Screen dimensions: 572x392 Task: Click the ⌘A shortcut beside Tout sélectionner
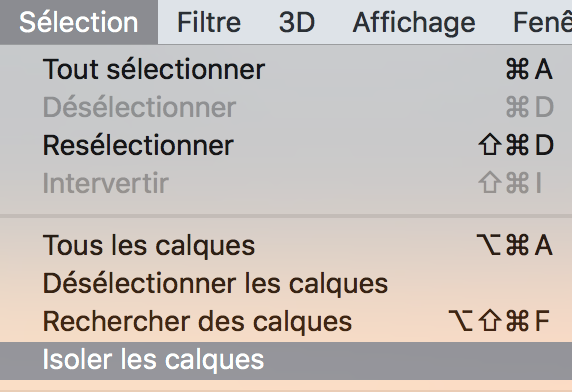(529, 69)
